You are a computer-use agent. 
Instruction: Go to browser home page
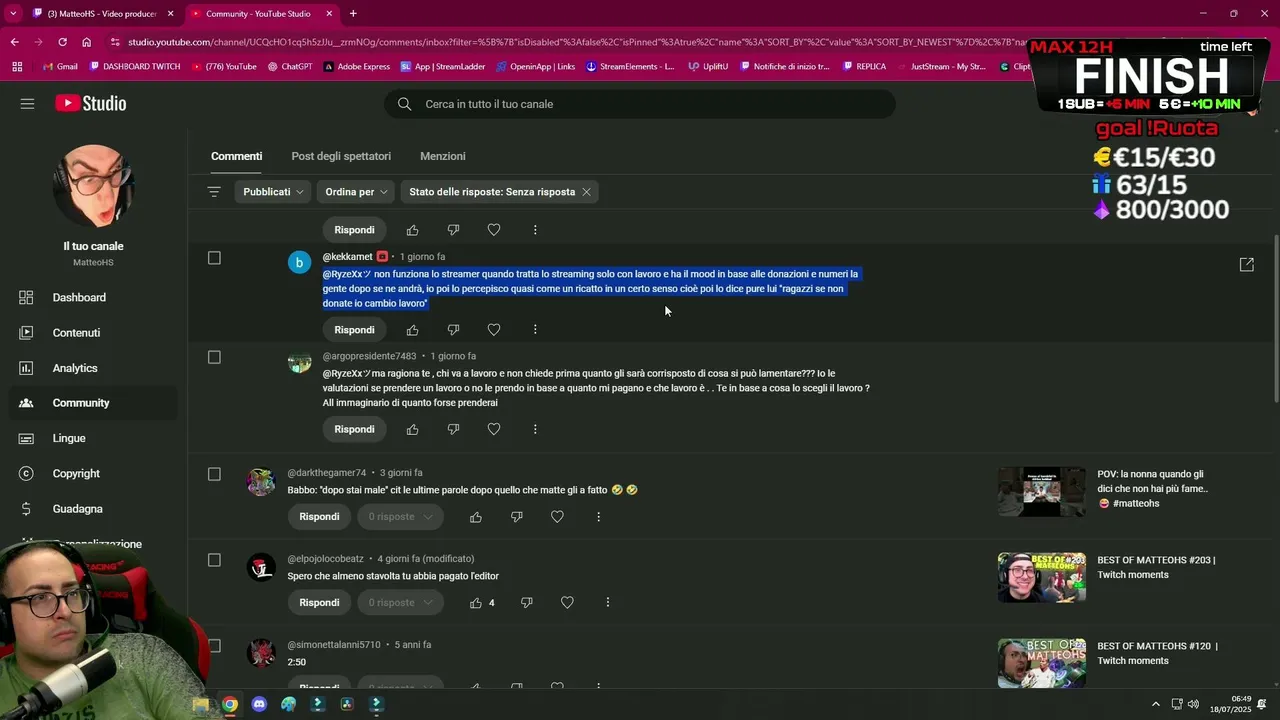coord(87,42)
